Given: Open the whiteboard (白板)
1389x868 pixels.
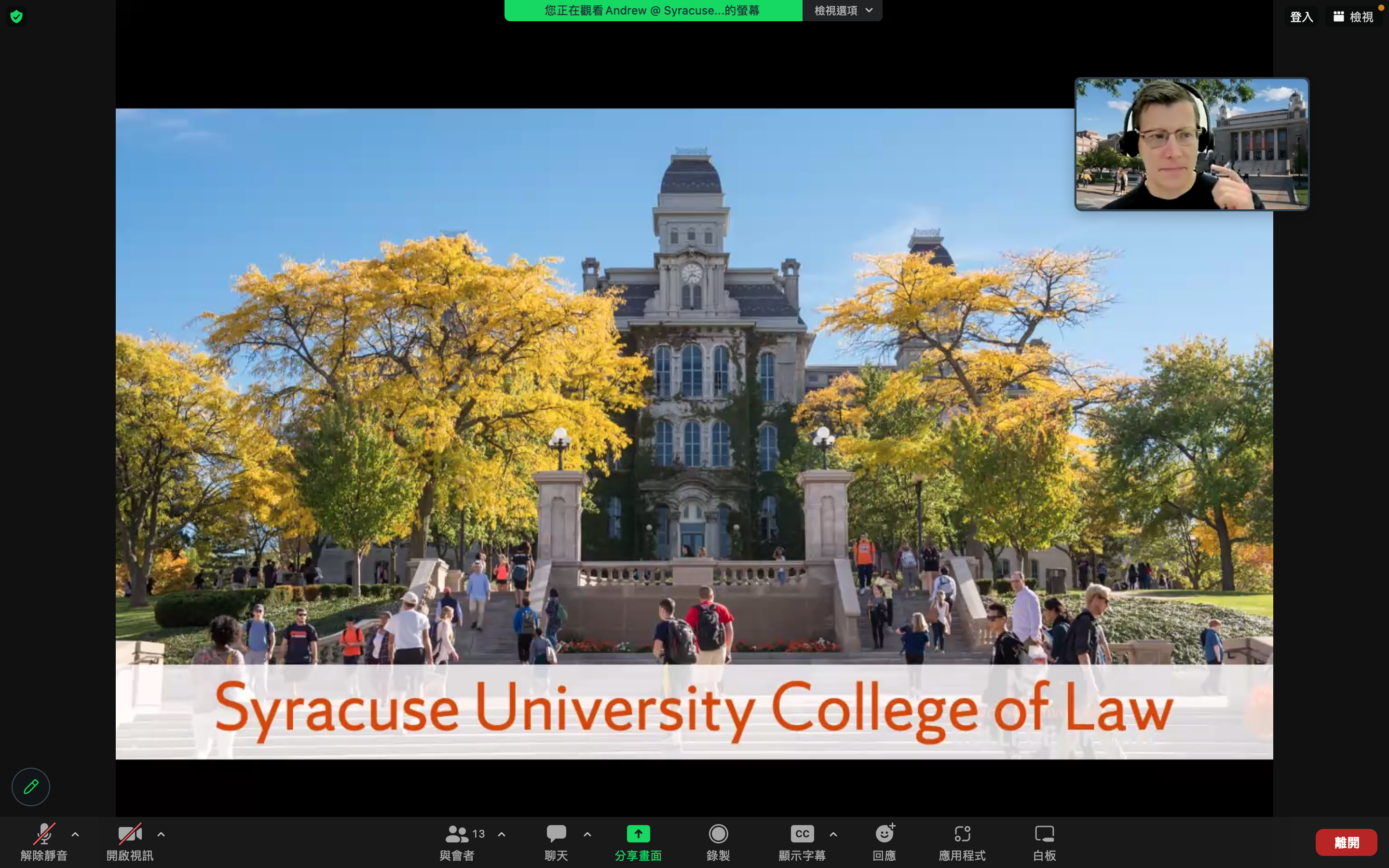Looking at the screenshot, I should [1045, 841].
